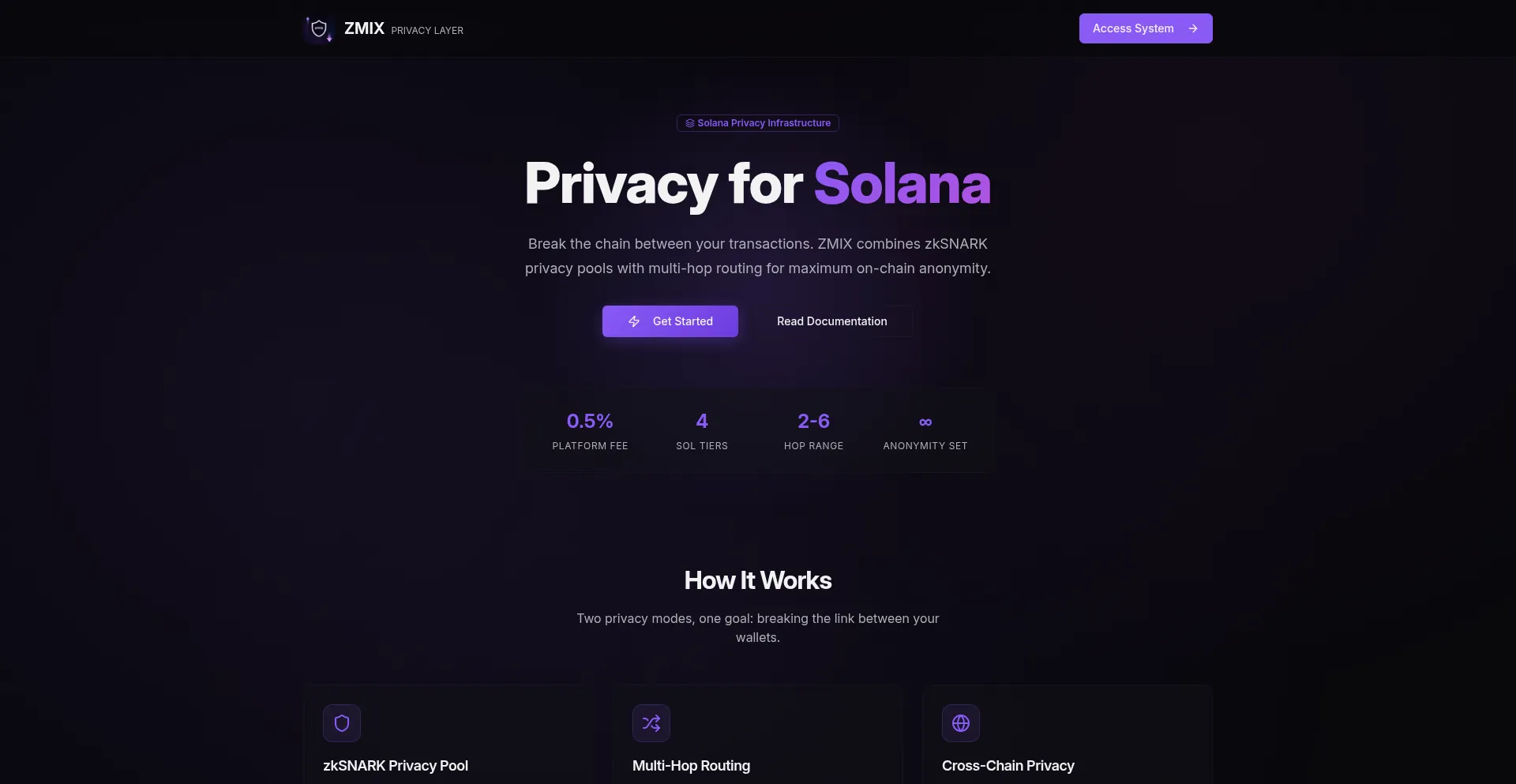Click the infinity symbol above Anonymity Set

[925, 422]
